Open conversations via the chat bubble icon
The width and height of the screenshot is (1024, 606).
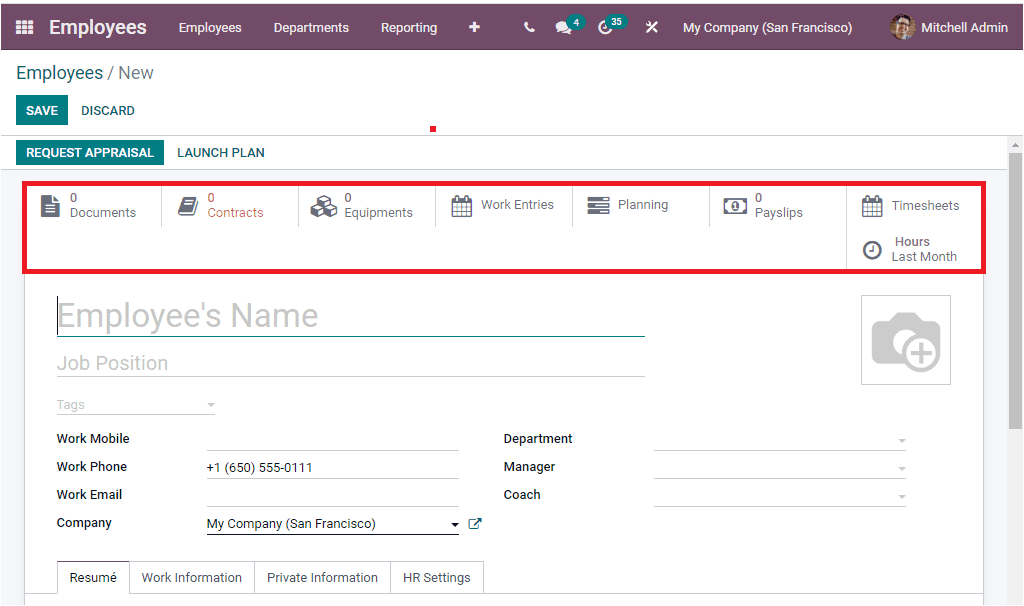coord(562,27)
